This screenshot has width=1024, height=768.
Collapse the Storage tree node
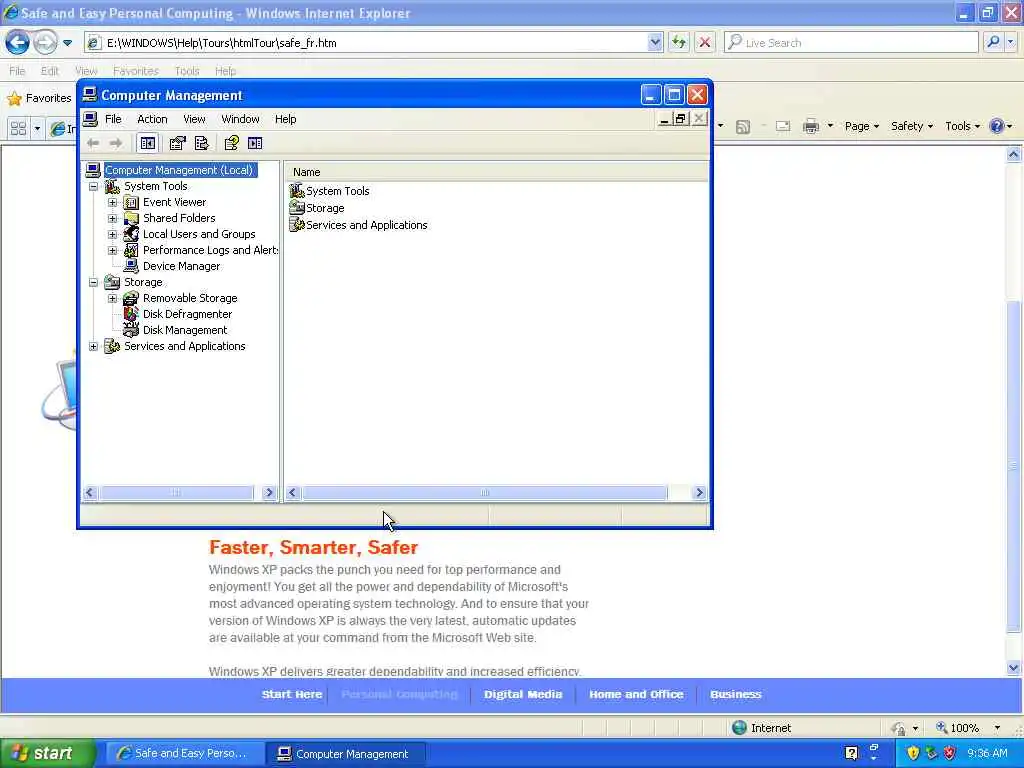point(93,282)
